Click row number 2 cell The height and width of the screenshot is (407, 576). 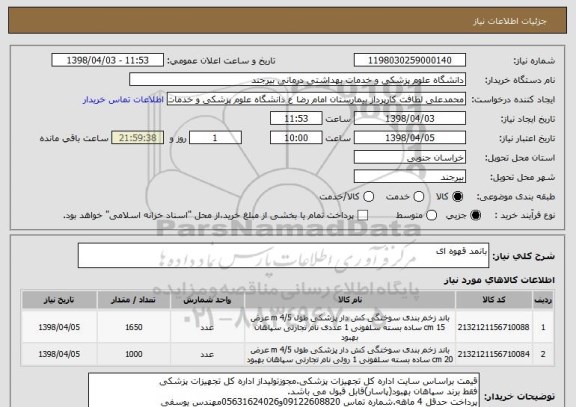543,354
